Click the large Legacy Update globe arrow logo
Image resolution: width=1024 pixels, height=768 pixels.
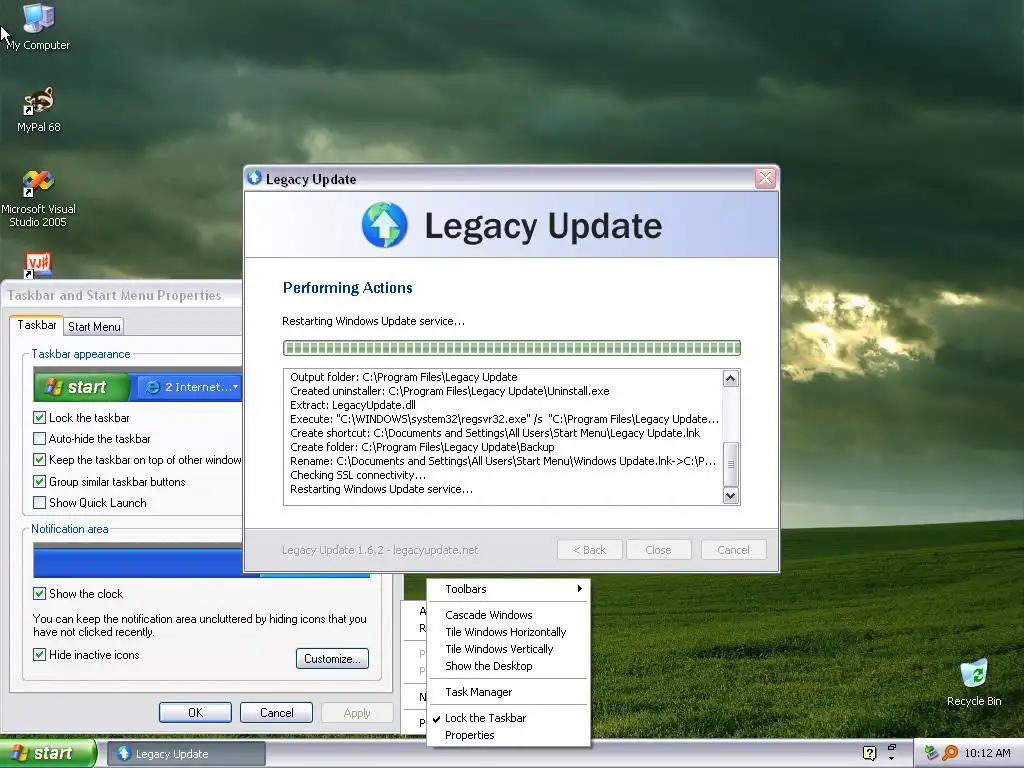pyautogui.click(x=385, y=225)
